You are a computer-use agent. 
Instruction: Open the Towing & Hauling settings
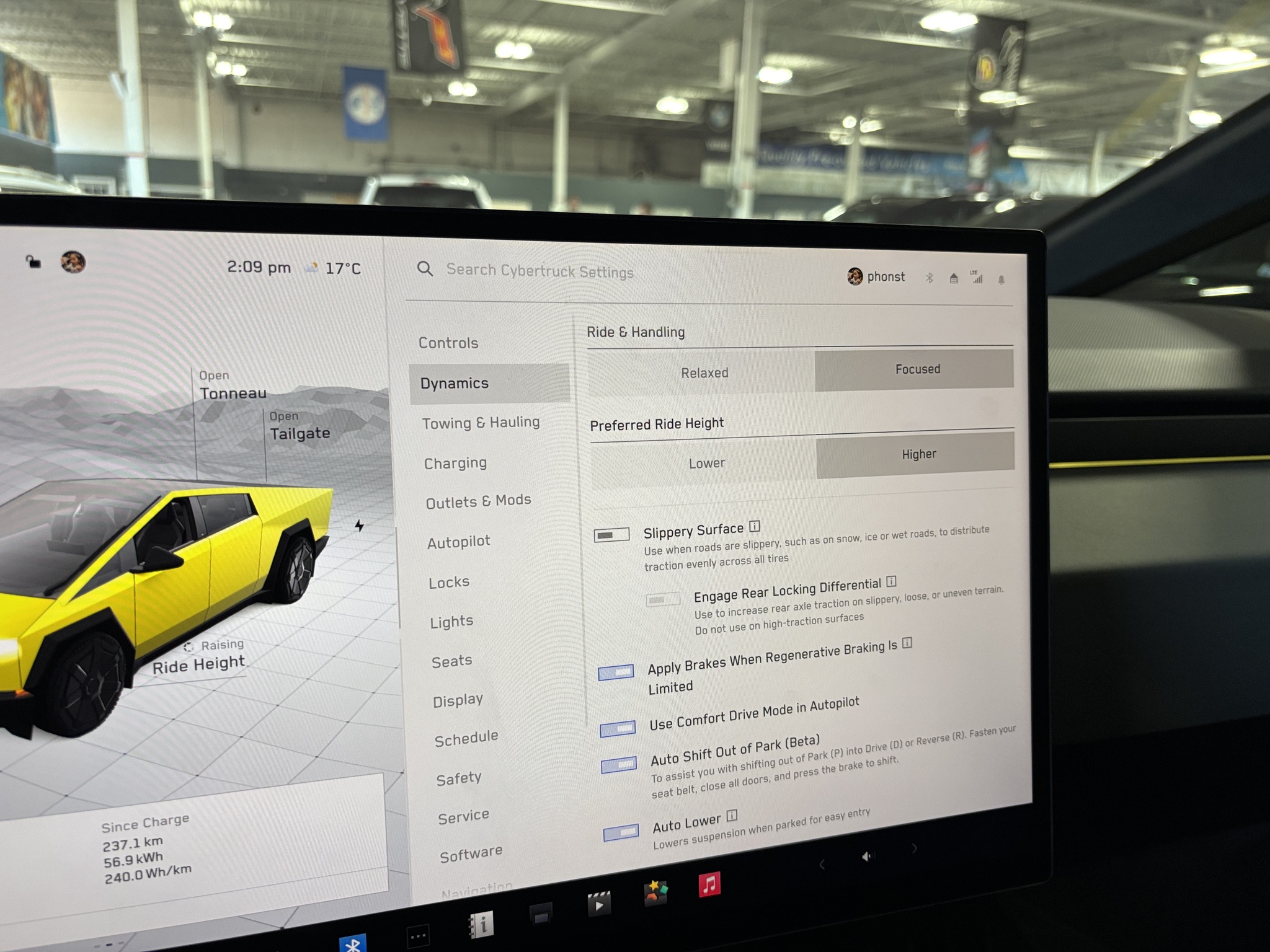pos(481,423)
